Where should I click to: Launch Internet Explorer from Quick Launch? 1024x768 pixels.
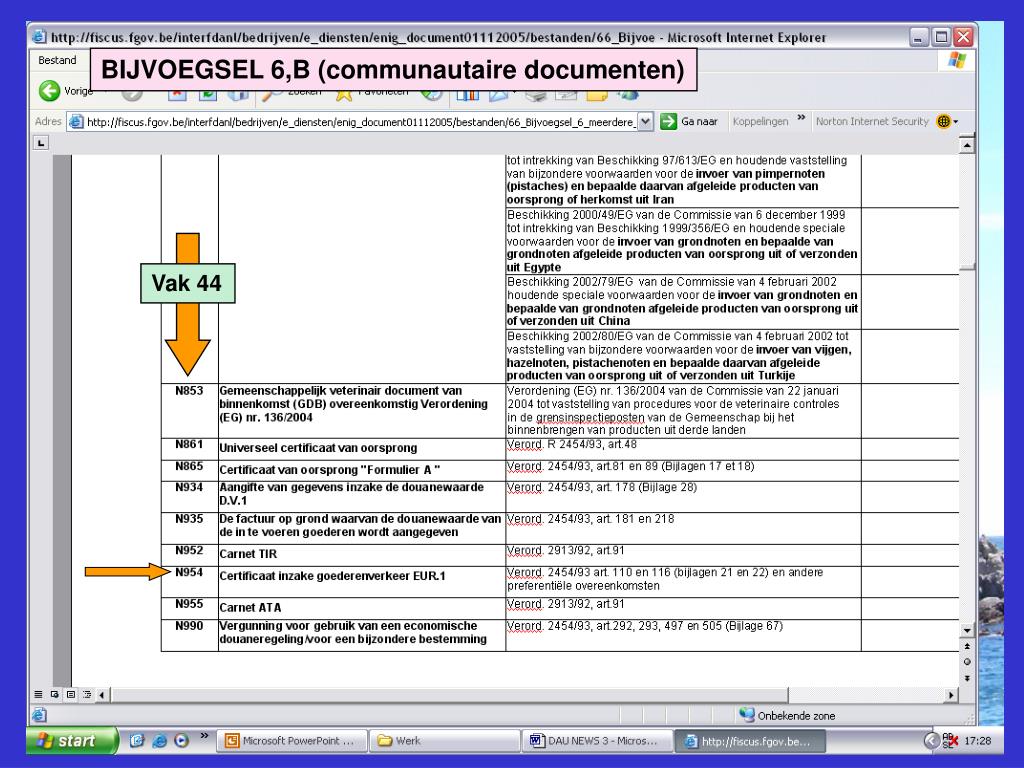tap(159, 741)
